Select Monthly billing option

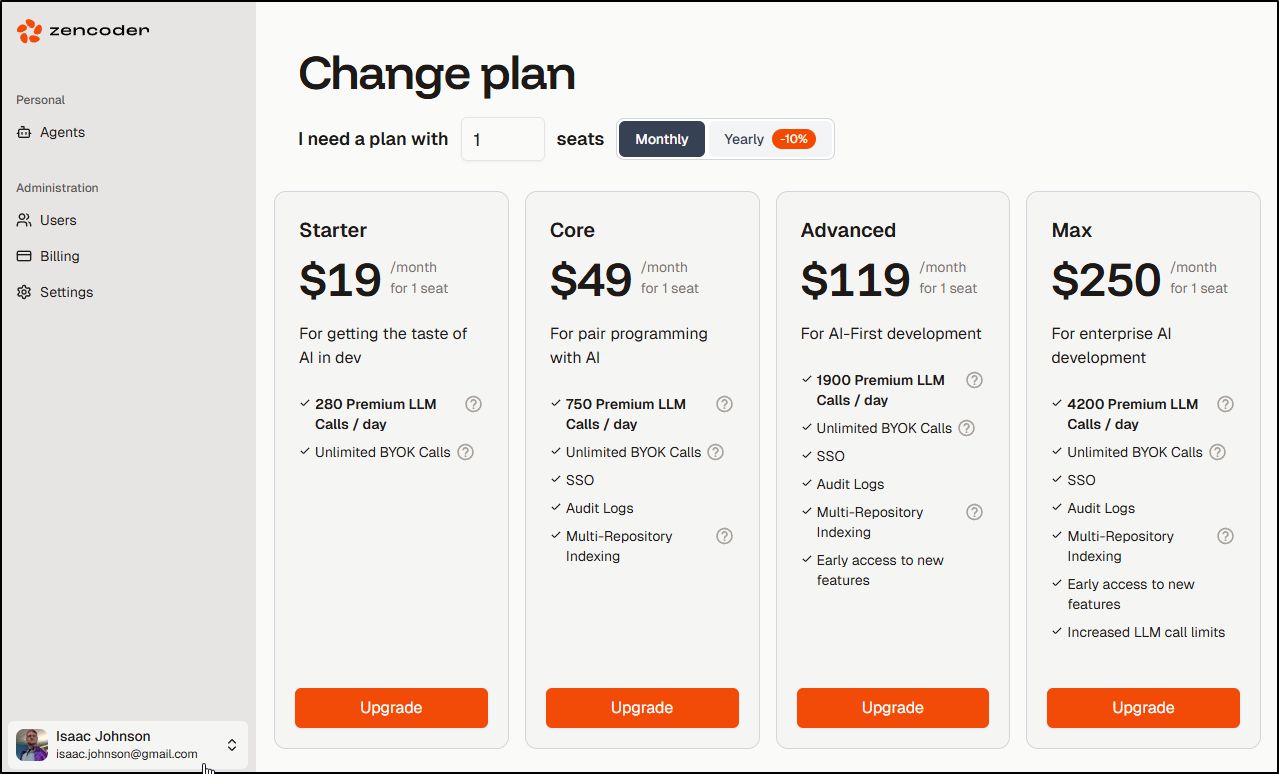point(662,139)
